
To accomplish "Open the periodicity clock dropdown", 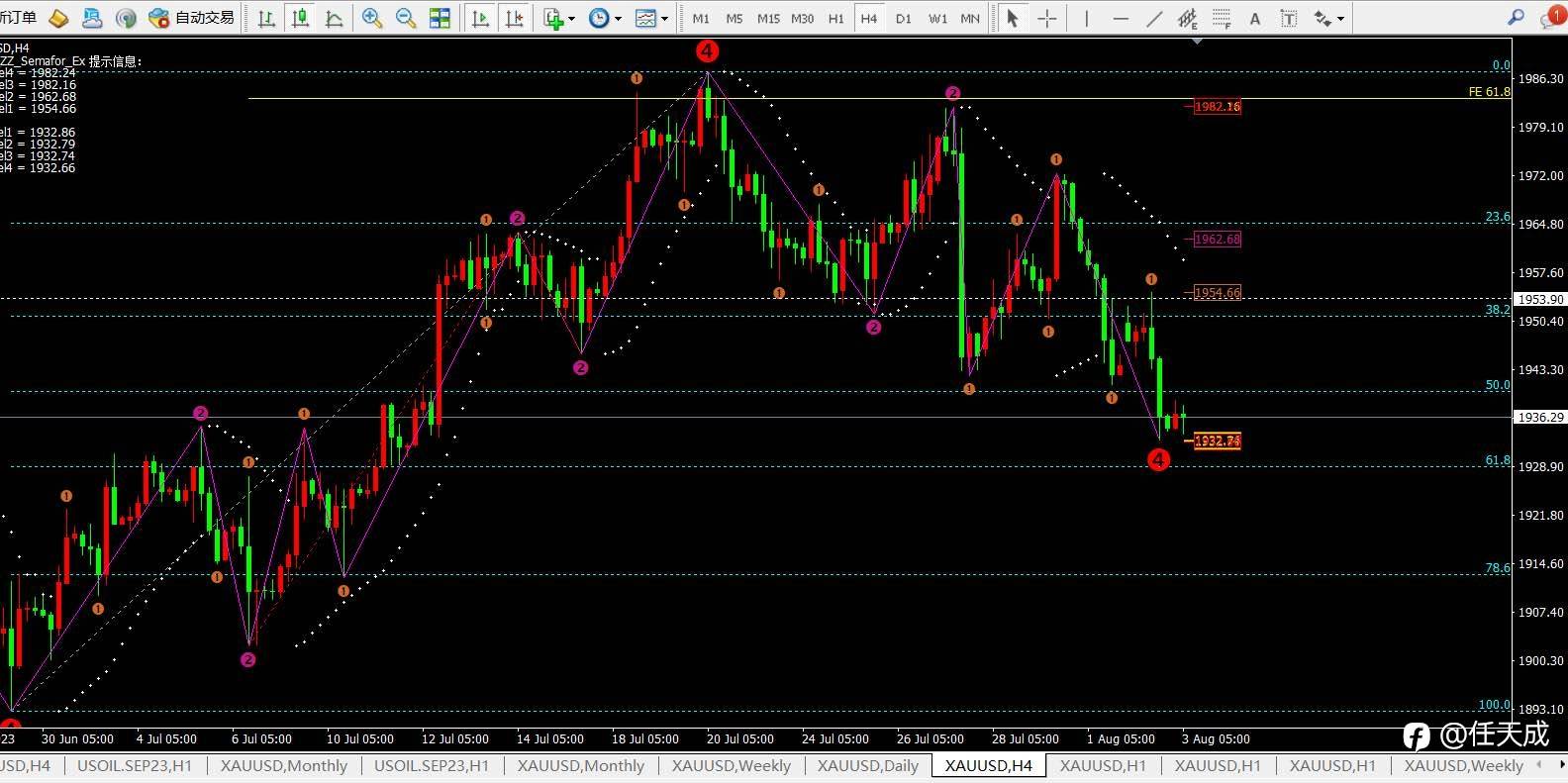I will 605,18.
